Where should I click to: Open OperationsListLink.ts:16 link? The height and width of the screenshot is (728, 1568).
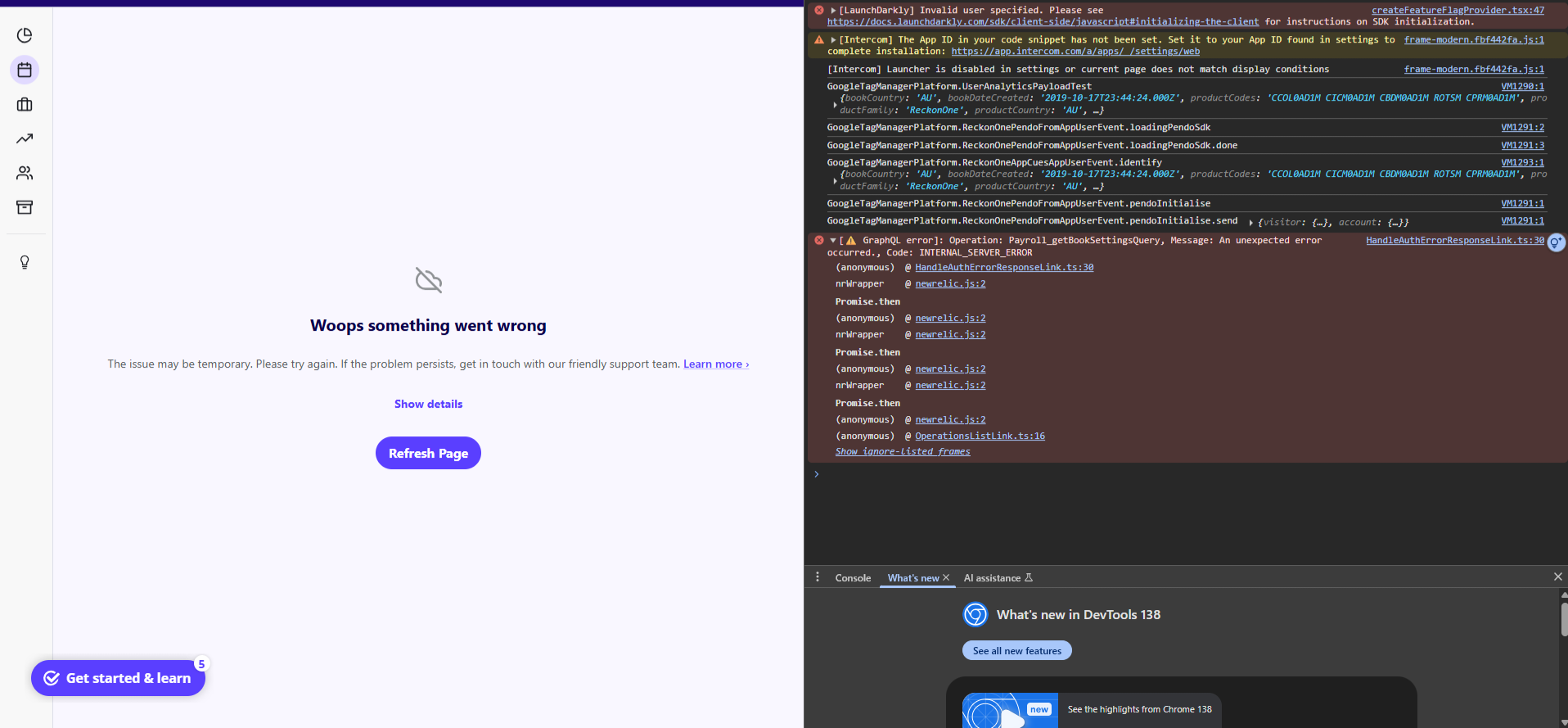click(x=980, y=436)
